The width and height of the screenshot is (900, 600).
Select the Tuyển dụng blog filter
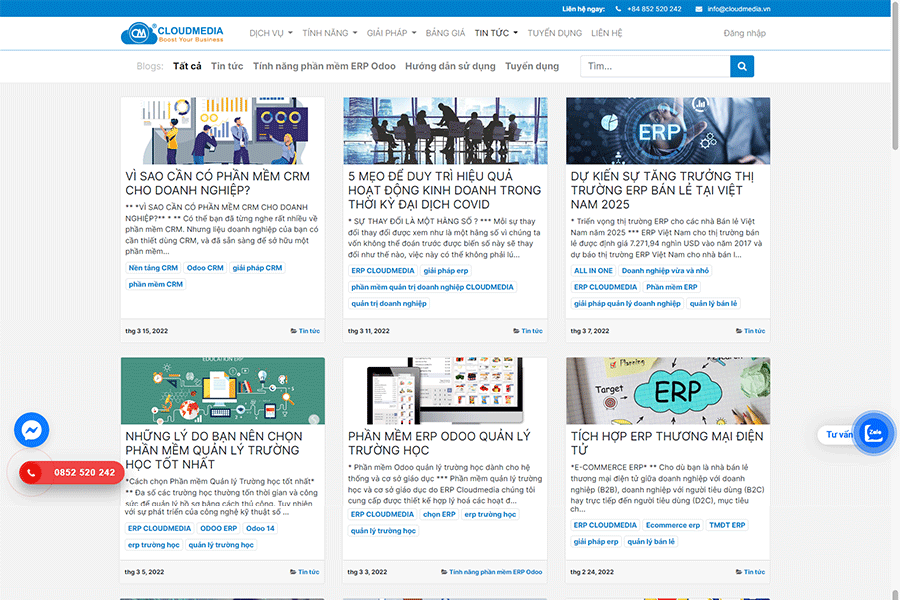tap(532, 66)
